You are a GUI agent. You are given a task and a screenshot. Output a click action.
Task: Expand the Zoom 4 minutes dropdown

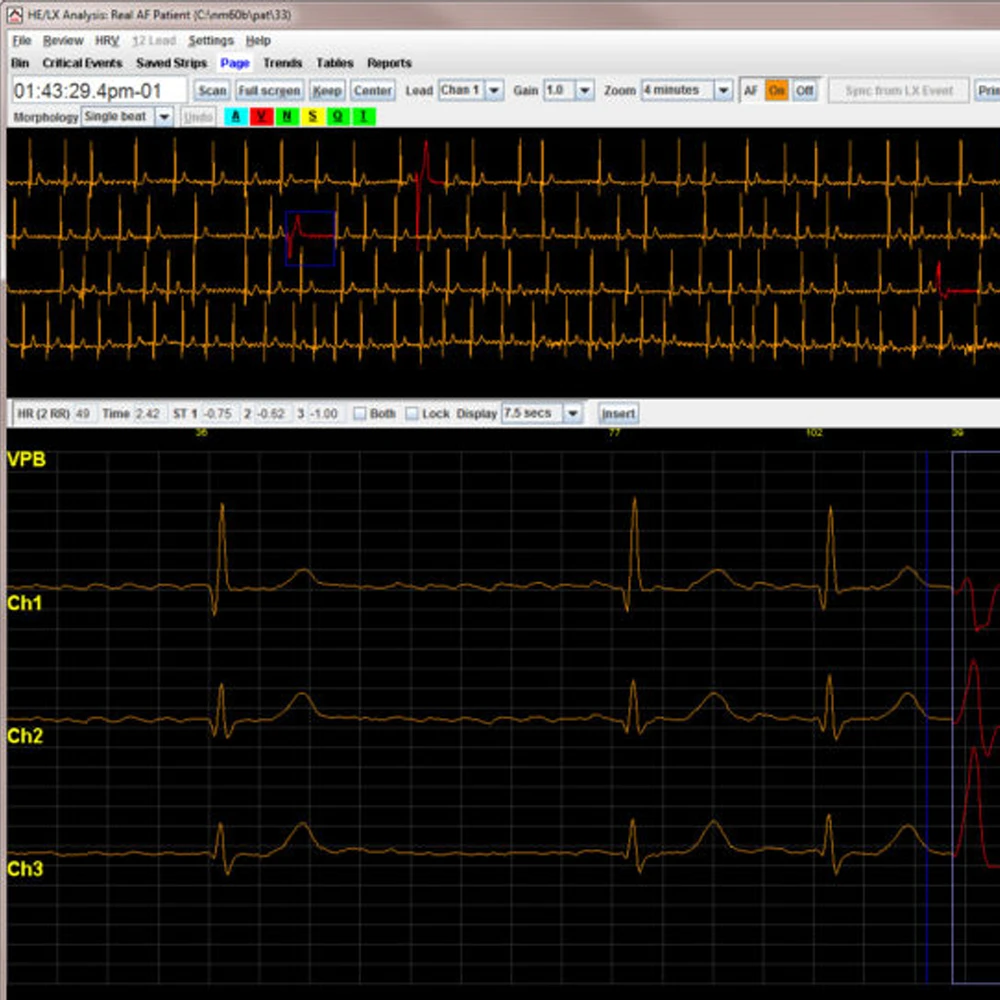tap(723, 90)
